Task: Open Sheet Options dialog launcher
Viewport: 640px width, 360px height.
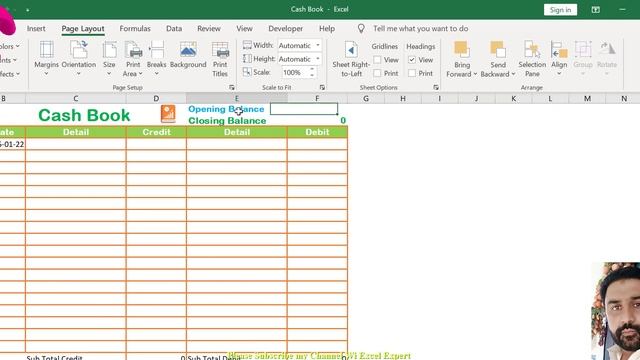Action: [436, 87]
